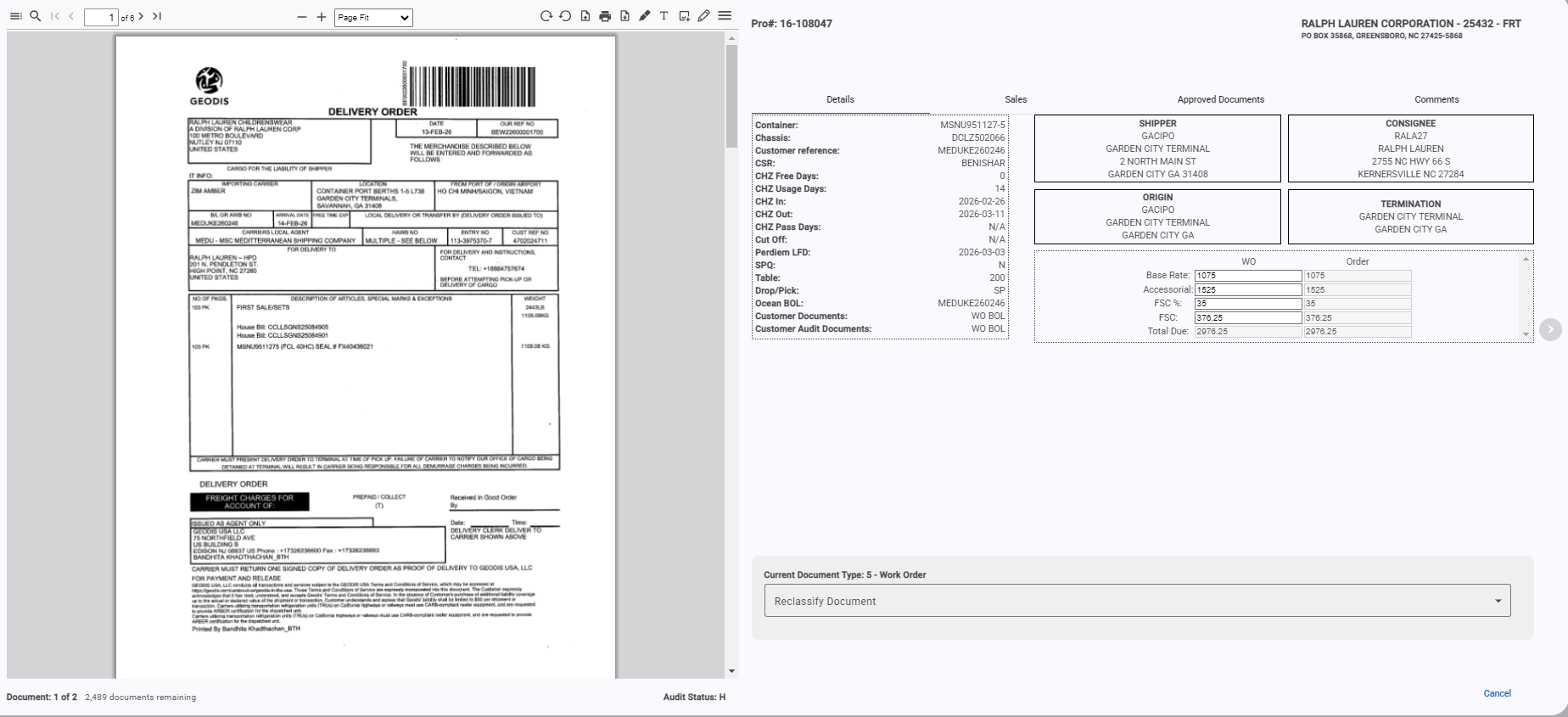Click the chassis value DCLZ502066
1568x717 pixels.
pyautogui.click(x=978, y=138)
